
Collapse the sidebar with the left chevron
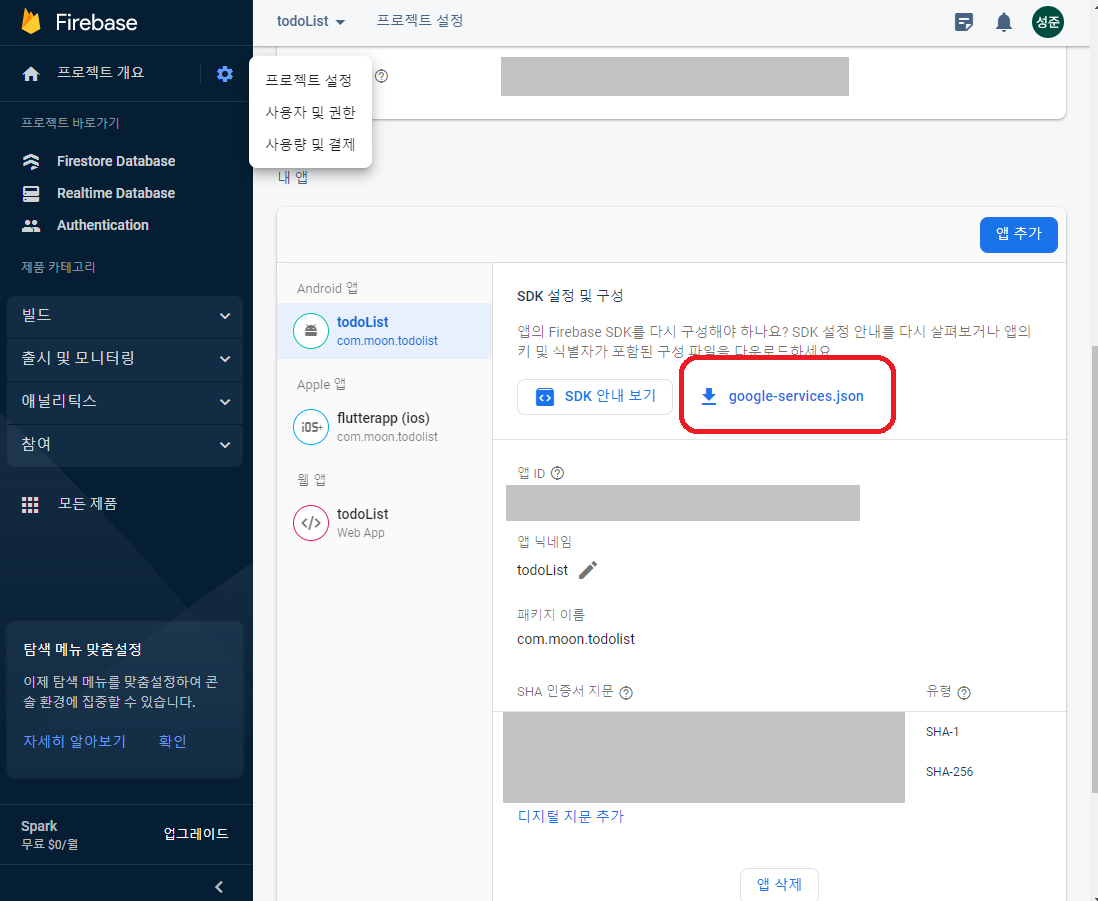click(x=219, y=887)
